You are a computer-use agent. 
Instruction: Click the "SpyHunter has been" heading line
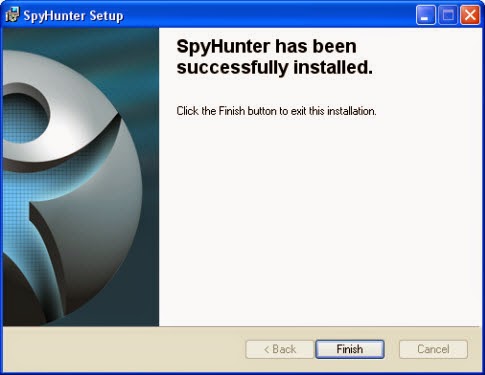coord(266,46)
